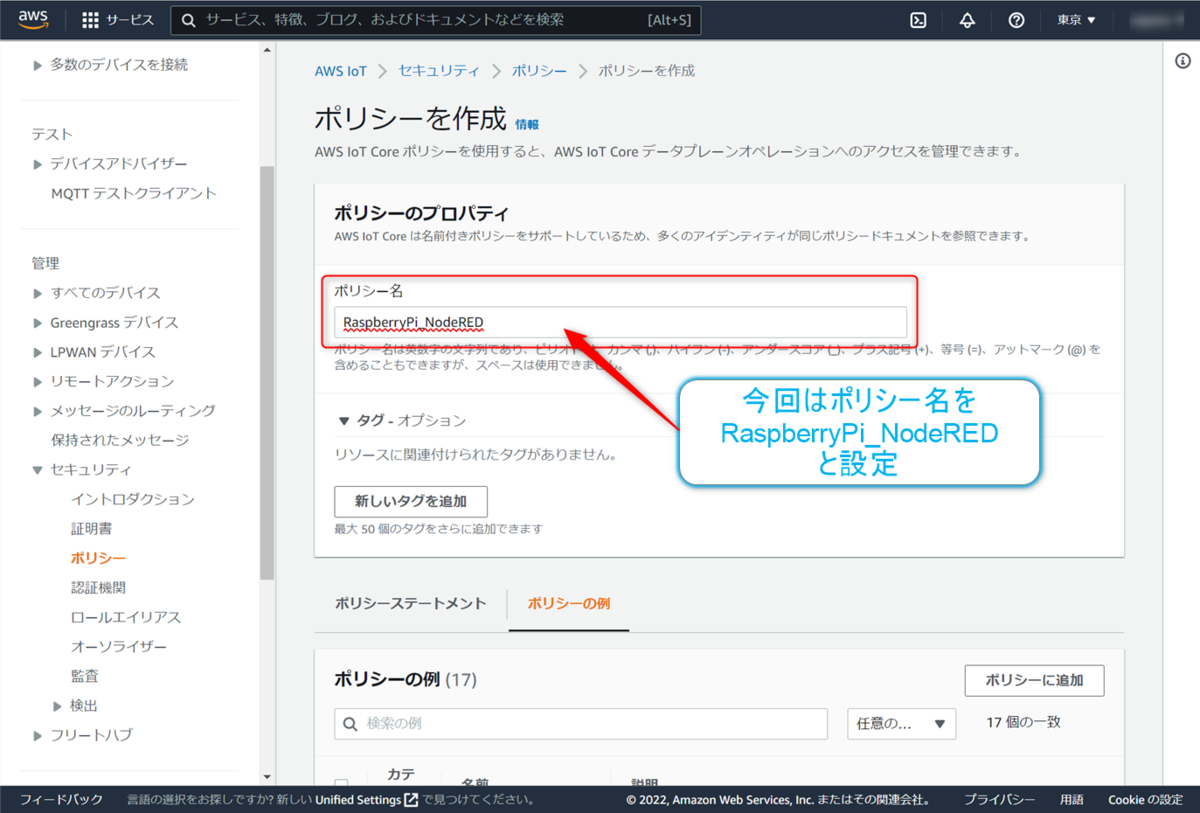
Task: Go to セキュリティ breadcrumb link
Action: click(x=439, y=71)
